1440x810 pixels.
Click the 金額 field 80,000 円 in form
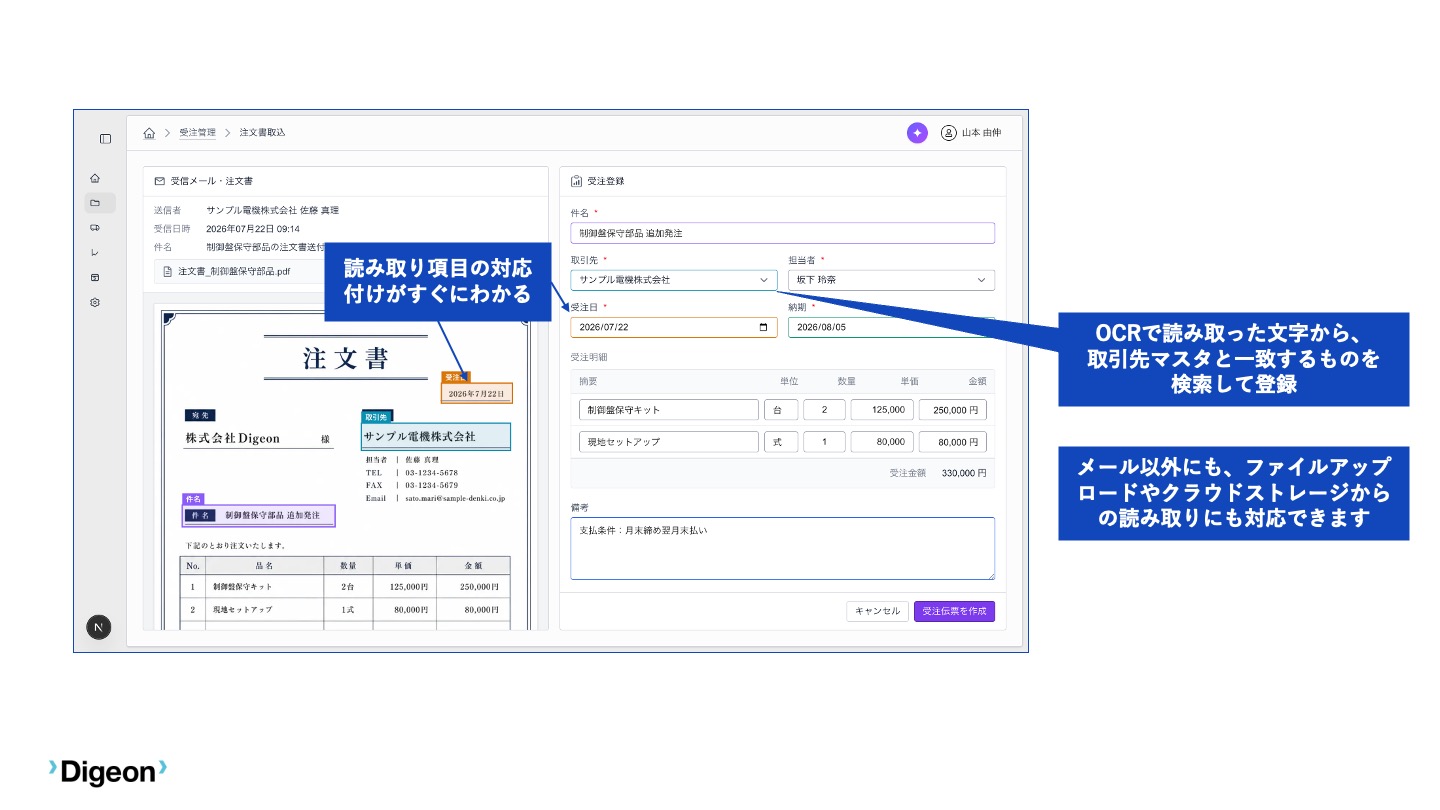953,441
